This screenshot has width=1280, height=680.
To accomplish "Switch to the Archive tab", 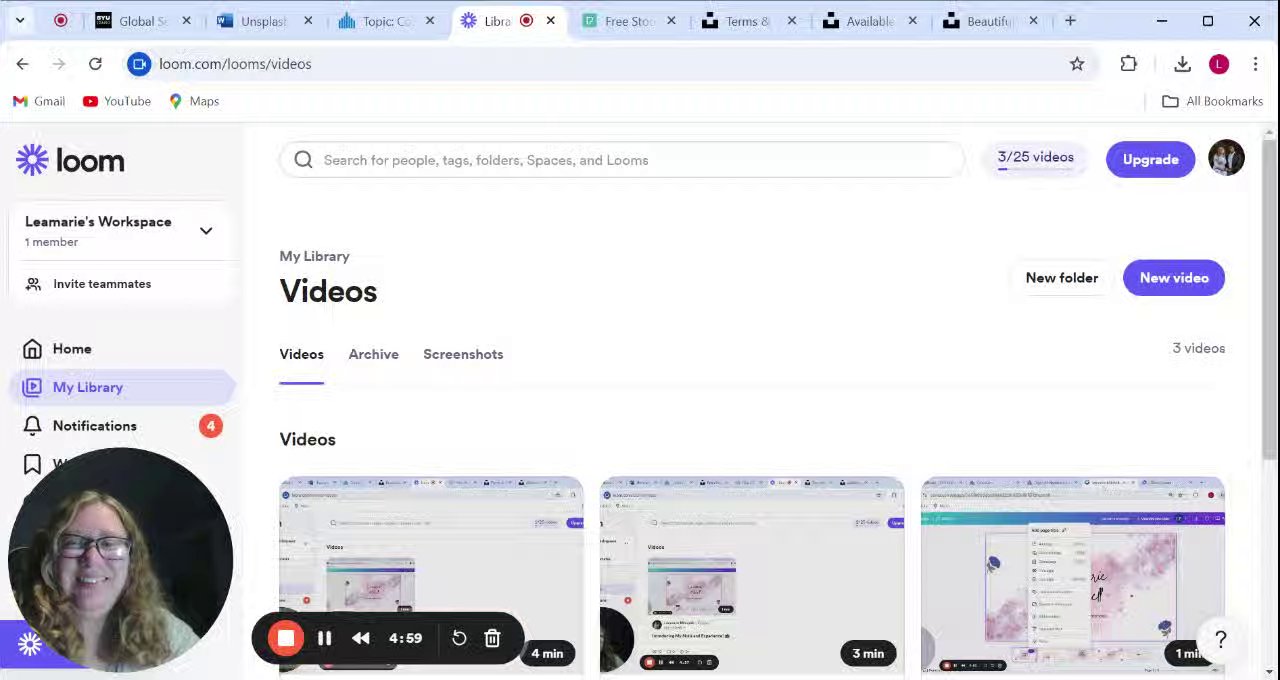I will point(374,354).
